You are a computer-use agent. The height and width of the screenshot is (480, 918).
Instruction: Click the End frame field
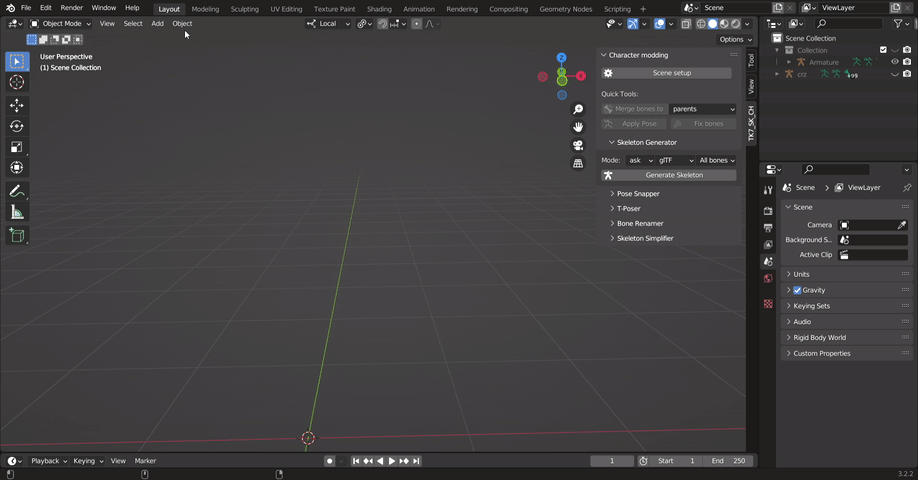pyautogui.click(x=729, y=461)
